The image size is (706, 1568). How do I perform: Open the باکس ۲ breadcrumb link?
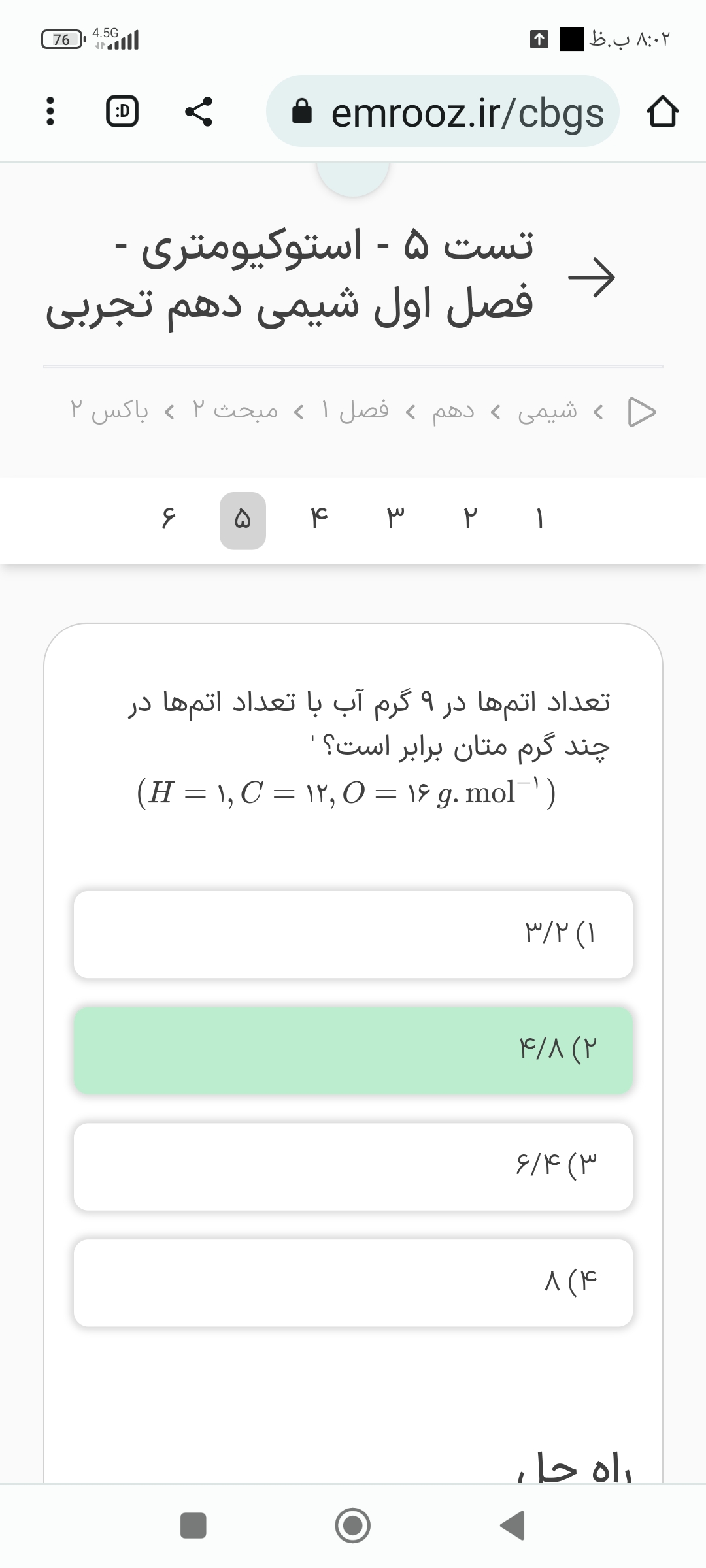click(x=109, y=411)
